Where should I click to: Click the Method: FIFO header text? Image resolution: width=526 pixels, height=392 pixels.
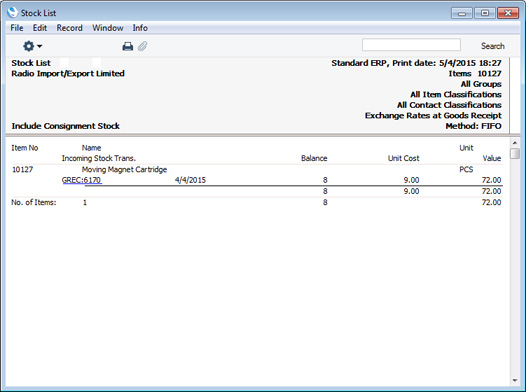point(473,126)
